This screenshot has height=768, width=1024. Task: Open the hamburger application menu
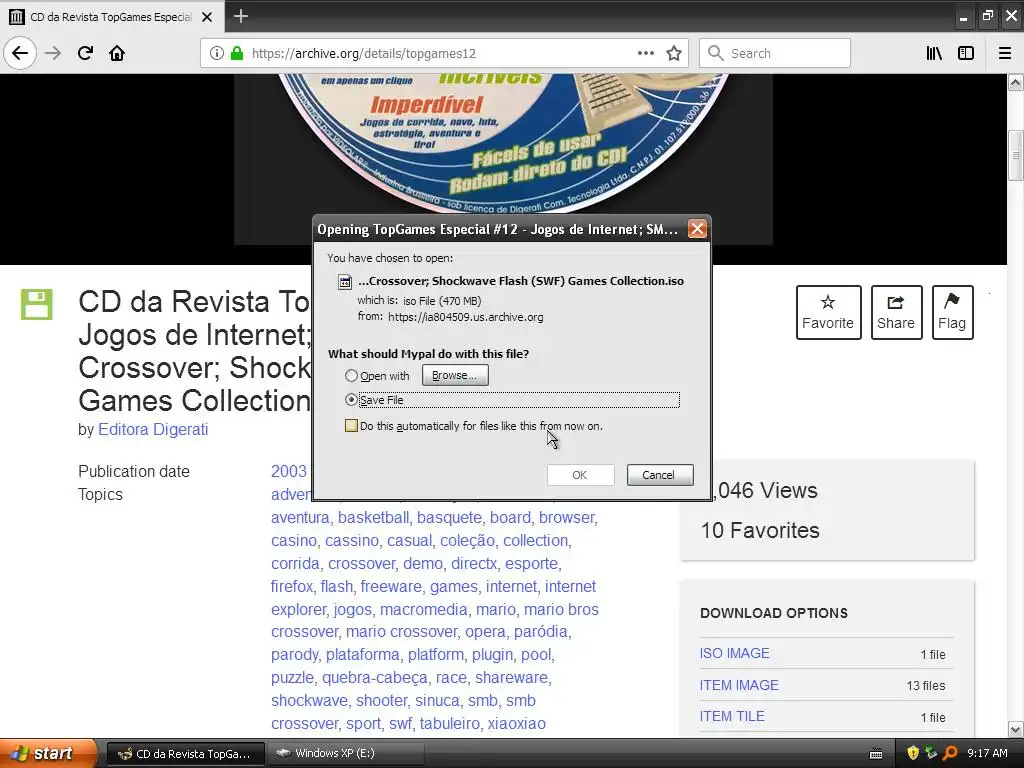pos(1005,53)
